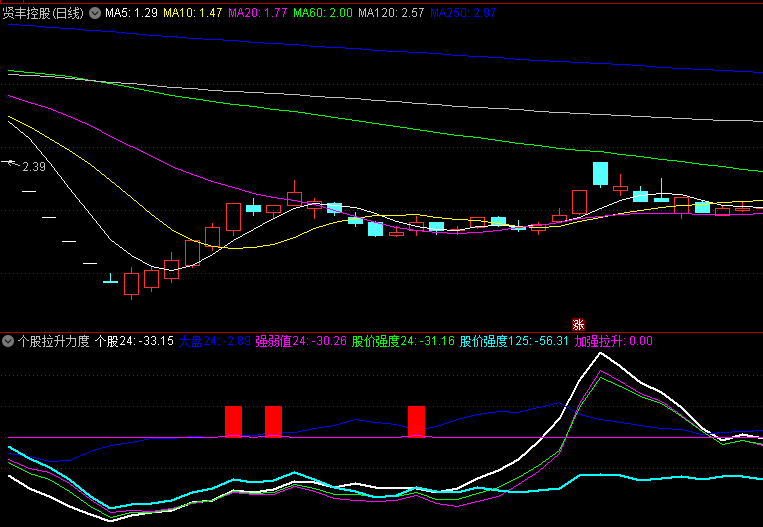Select the 贤丰控股(日线) title label
Viewport: 763px width, 527px height.
click(43, 13)
